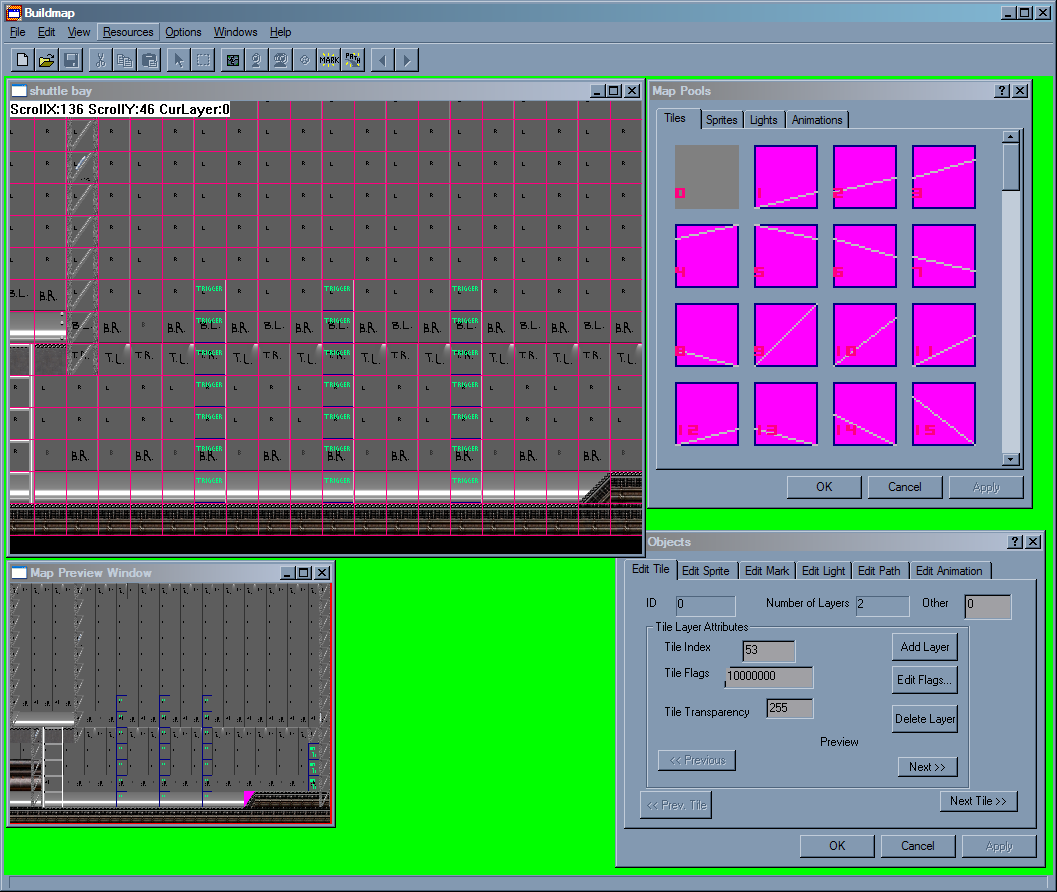Switch to the Sprites tab in Map Pools
This screenshot has height=892, width=1057.
click(x=721, y=119)
